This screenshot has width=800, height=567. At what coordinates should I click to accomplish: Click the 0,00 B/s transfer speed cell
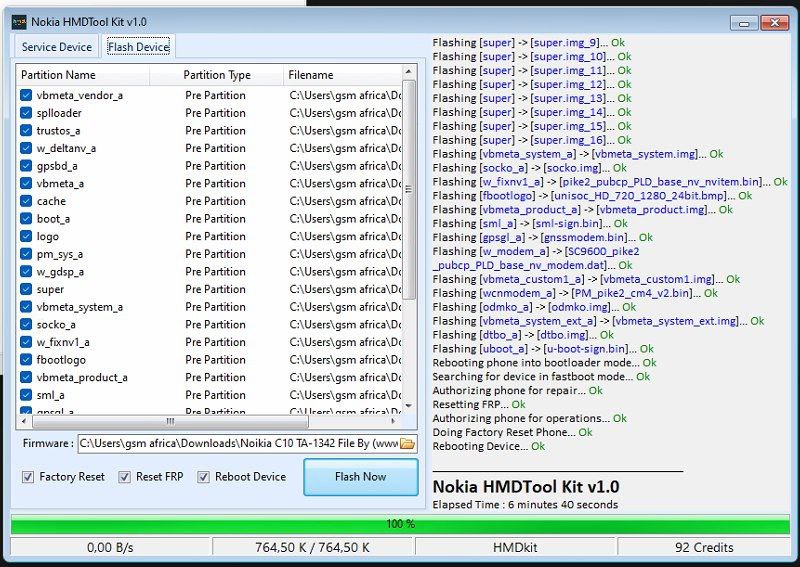pyautogui.click(x=110, y=548)
